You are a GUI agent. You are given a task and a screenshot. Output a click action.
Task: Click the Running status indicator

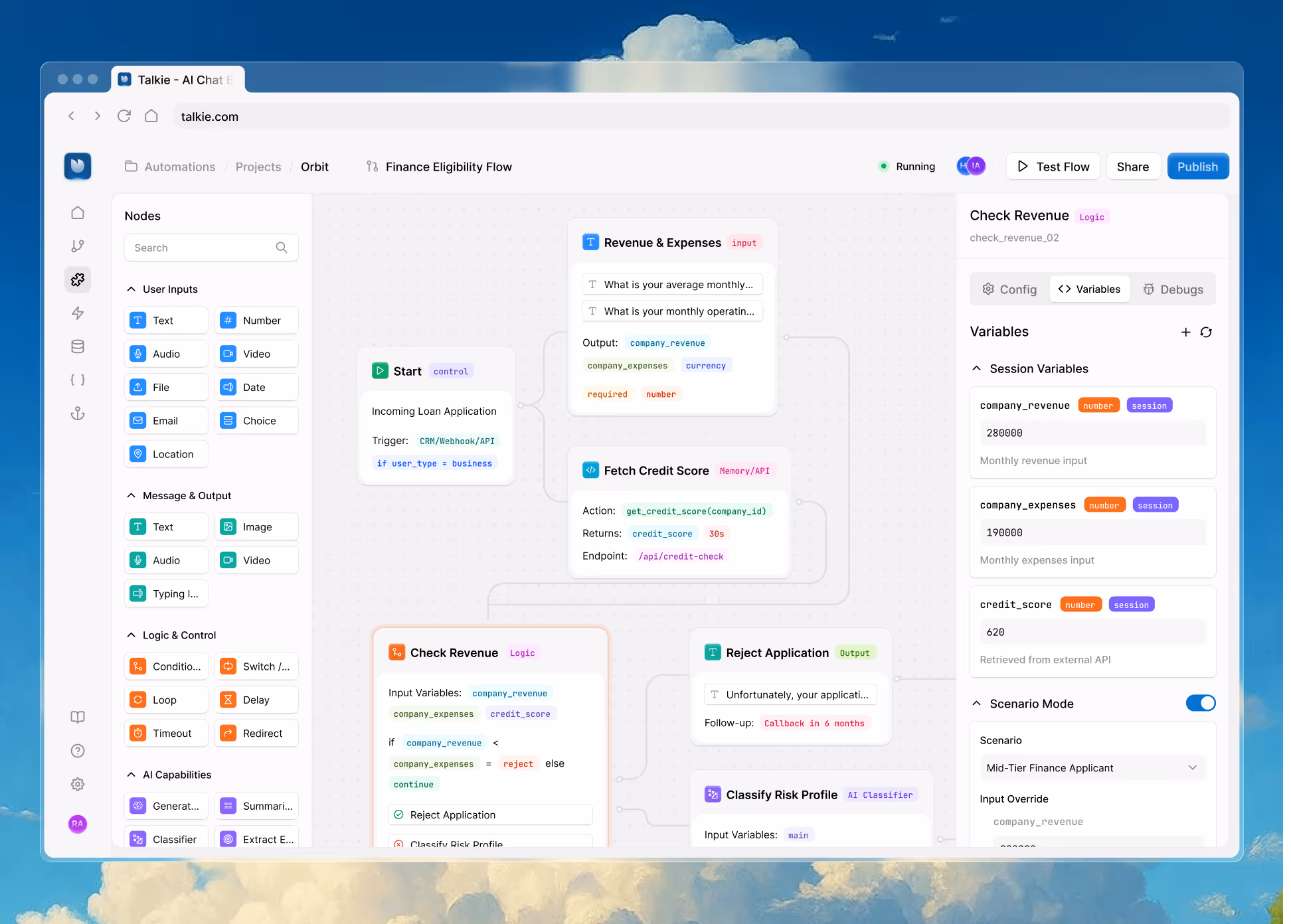point(907,167)
